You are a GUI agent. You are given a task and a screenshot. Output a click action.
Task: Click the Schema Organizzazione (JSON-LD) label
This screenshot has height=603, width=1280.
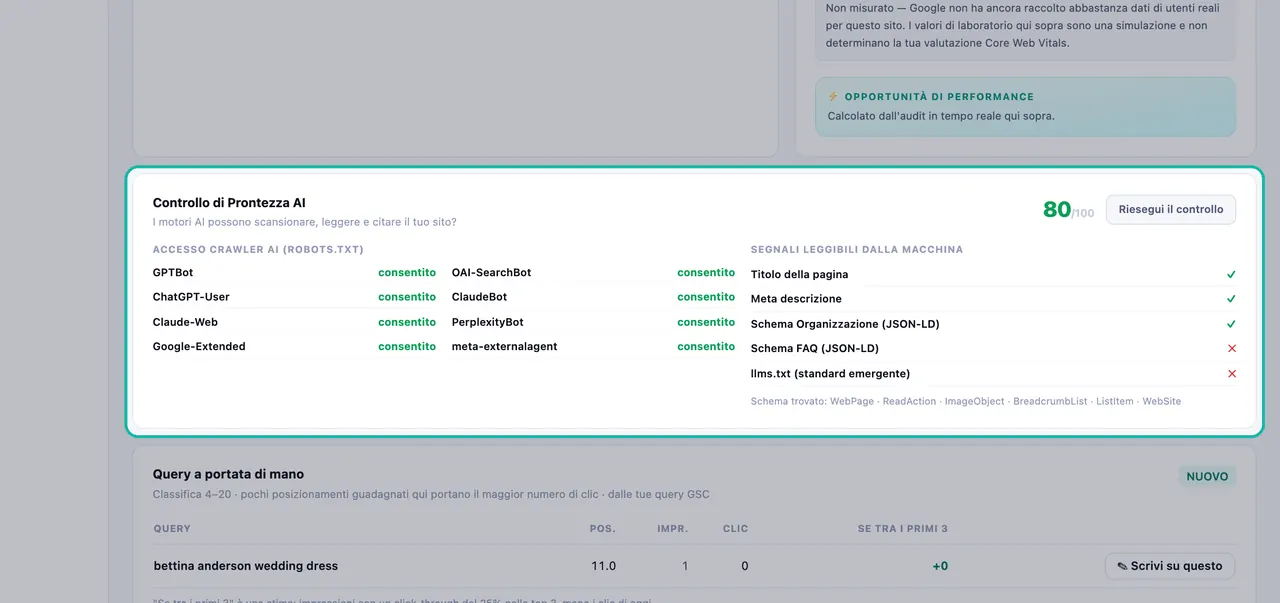point(845,324)
